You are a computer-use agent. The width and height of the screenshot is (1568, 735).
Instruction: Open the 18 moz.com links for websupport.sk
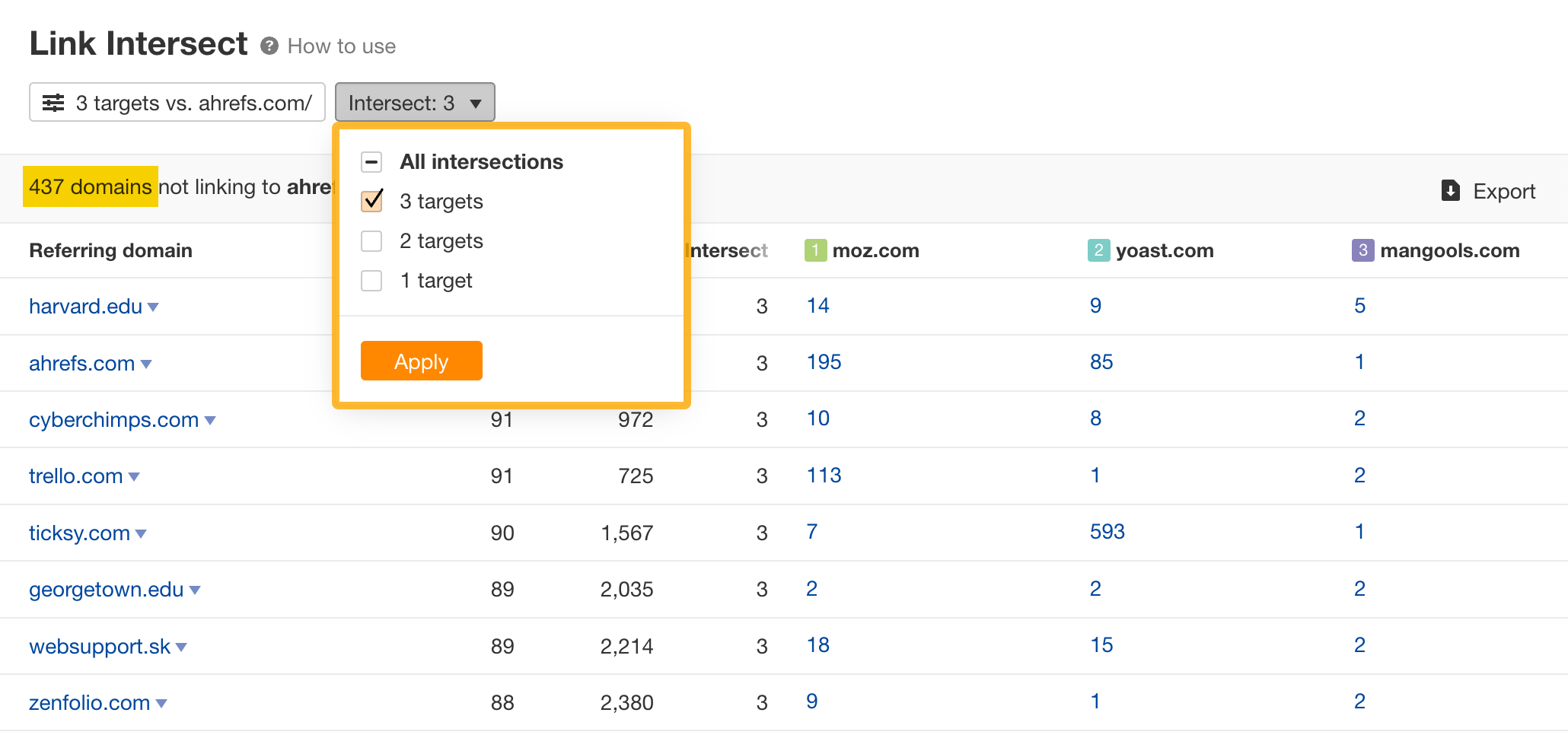[817, 645]
